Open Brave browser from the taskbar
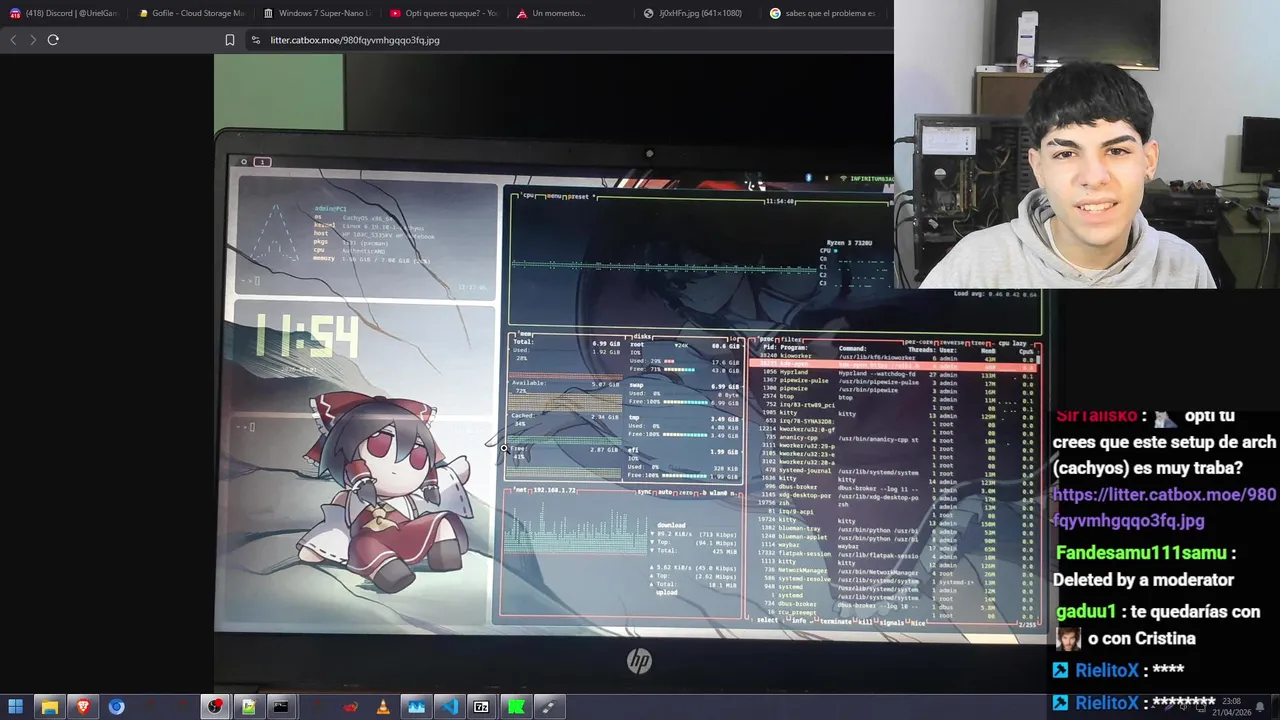The height and width of the screenshot is (720, 1280). [x=82, y=707]
